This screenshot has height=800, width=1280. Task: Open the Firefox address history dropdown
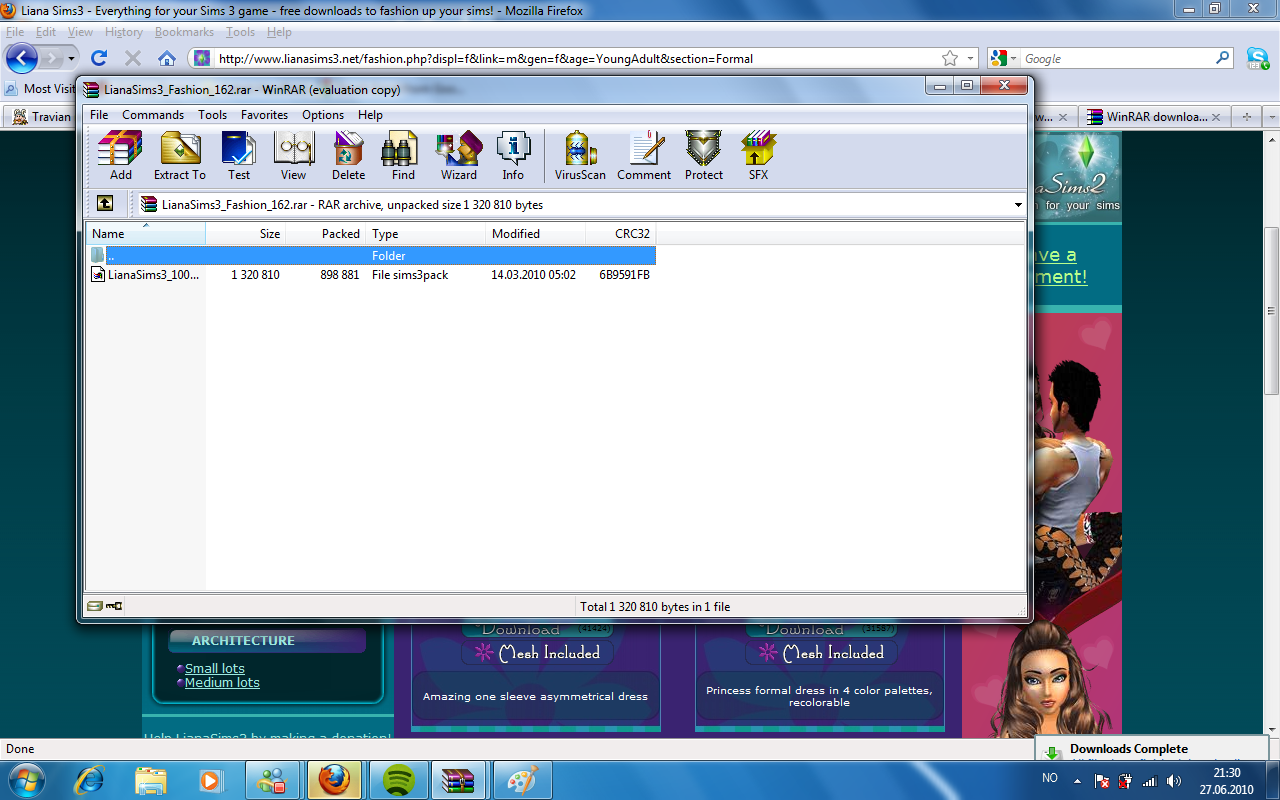coord(971,59)
